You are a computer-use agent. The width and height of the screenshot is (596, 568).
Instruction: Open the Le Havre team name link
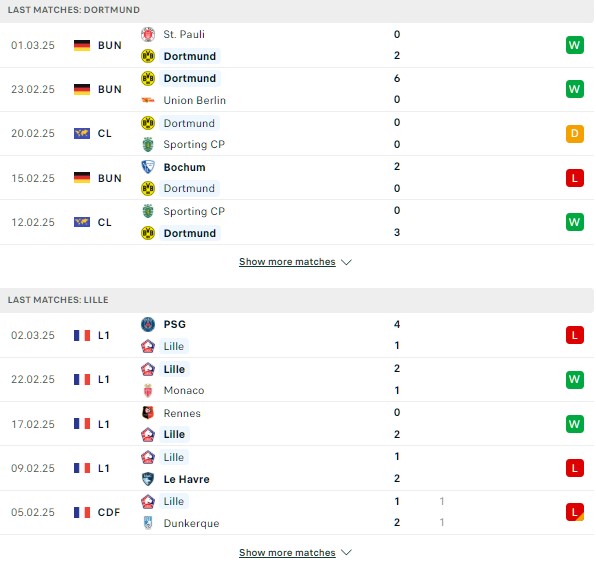tap(186, 479)
